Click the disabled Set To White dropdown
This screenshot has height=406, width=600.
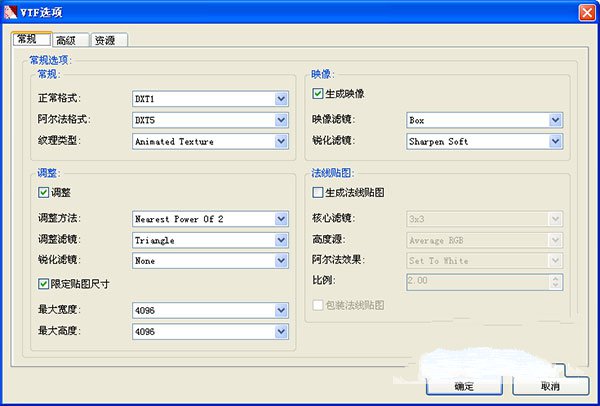point(484,261)
